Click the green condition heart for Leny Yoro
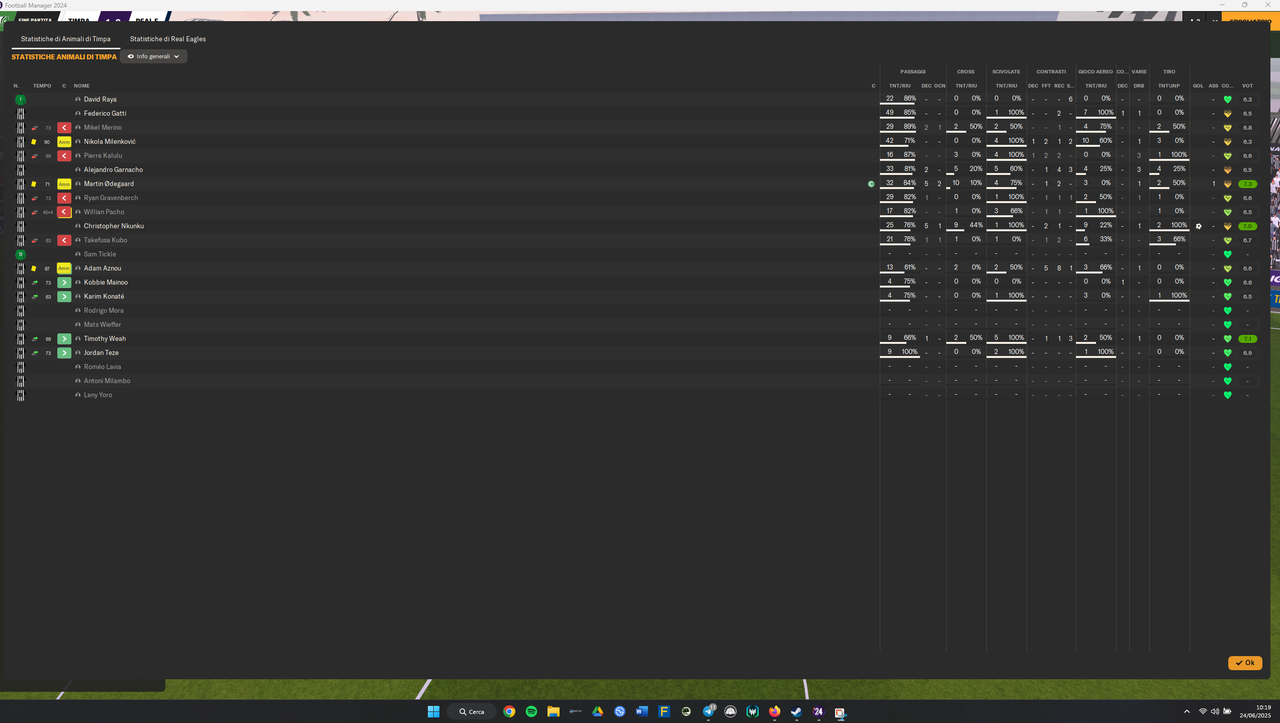1280x723 pixels. pos(1227,395)
